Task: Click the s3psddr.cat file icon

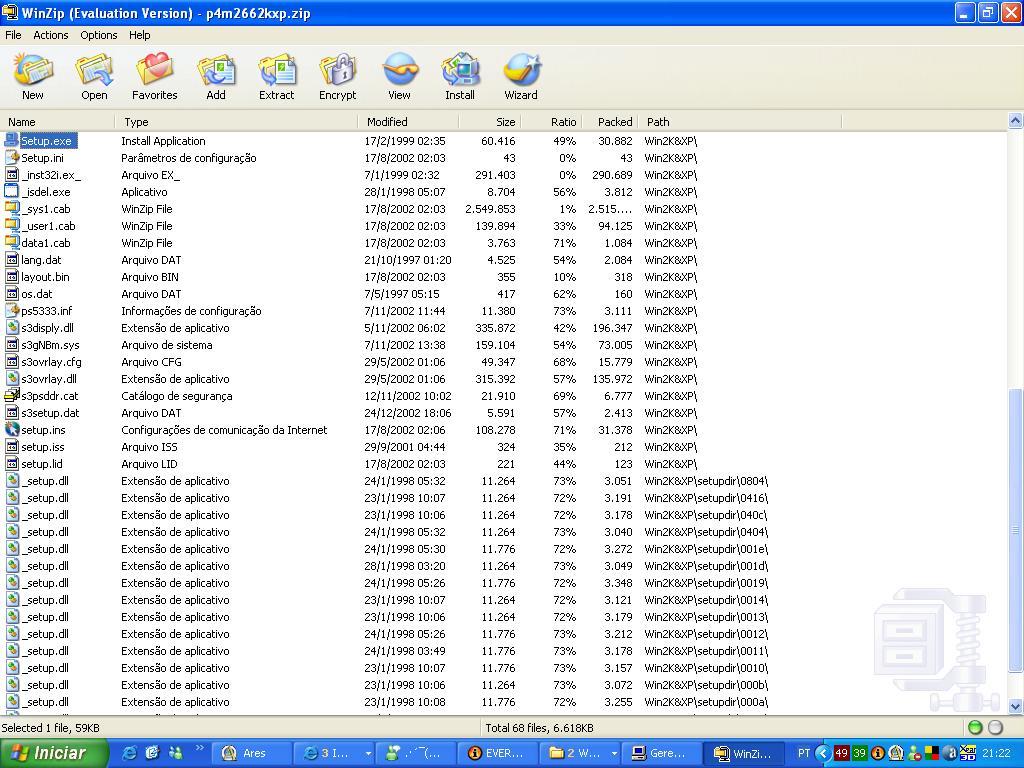Action: pyautogui.click(x=12, y=395)
